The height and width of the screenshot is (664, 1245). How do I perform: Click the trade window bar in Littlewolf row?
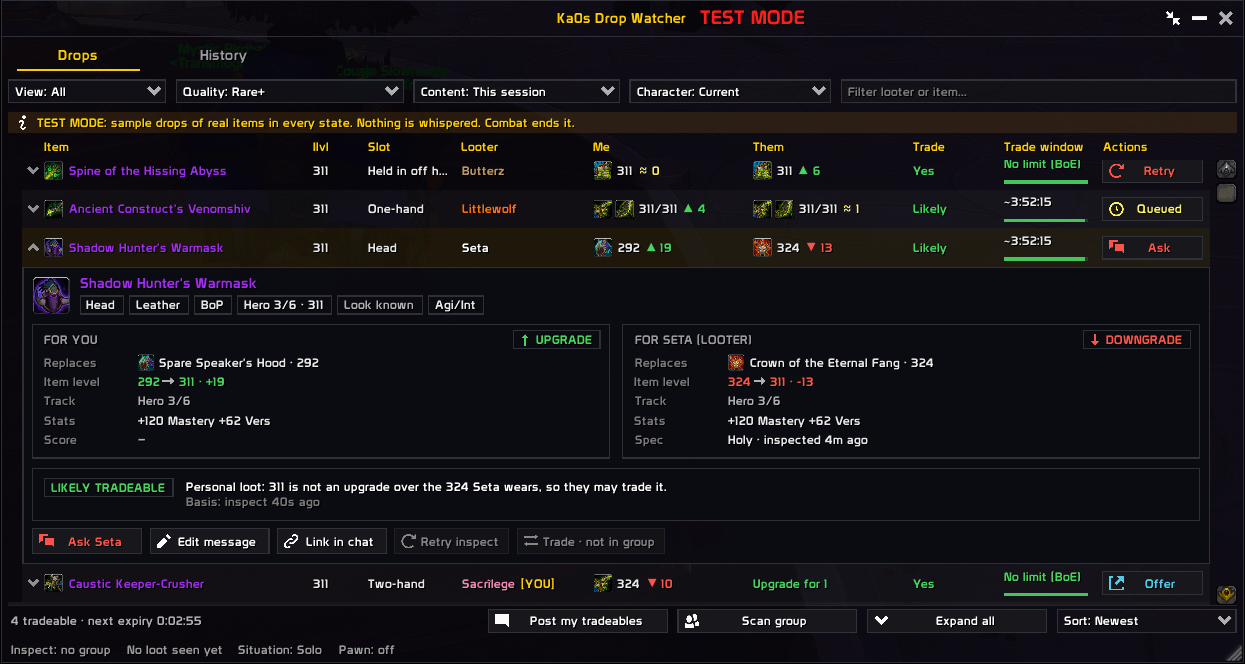(x=1044, y=220)
